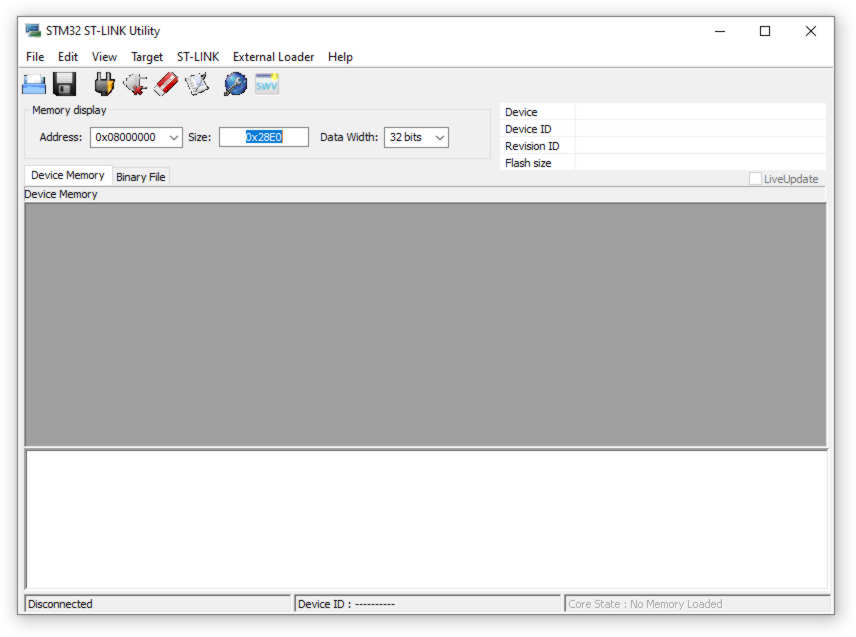Click the 'Core State : No Memory Loaded' status
Screen dimensions: 856x637
click(x=645, y=604)
